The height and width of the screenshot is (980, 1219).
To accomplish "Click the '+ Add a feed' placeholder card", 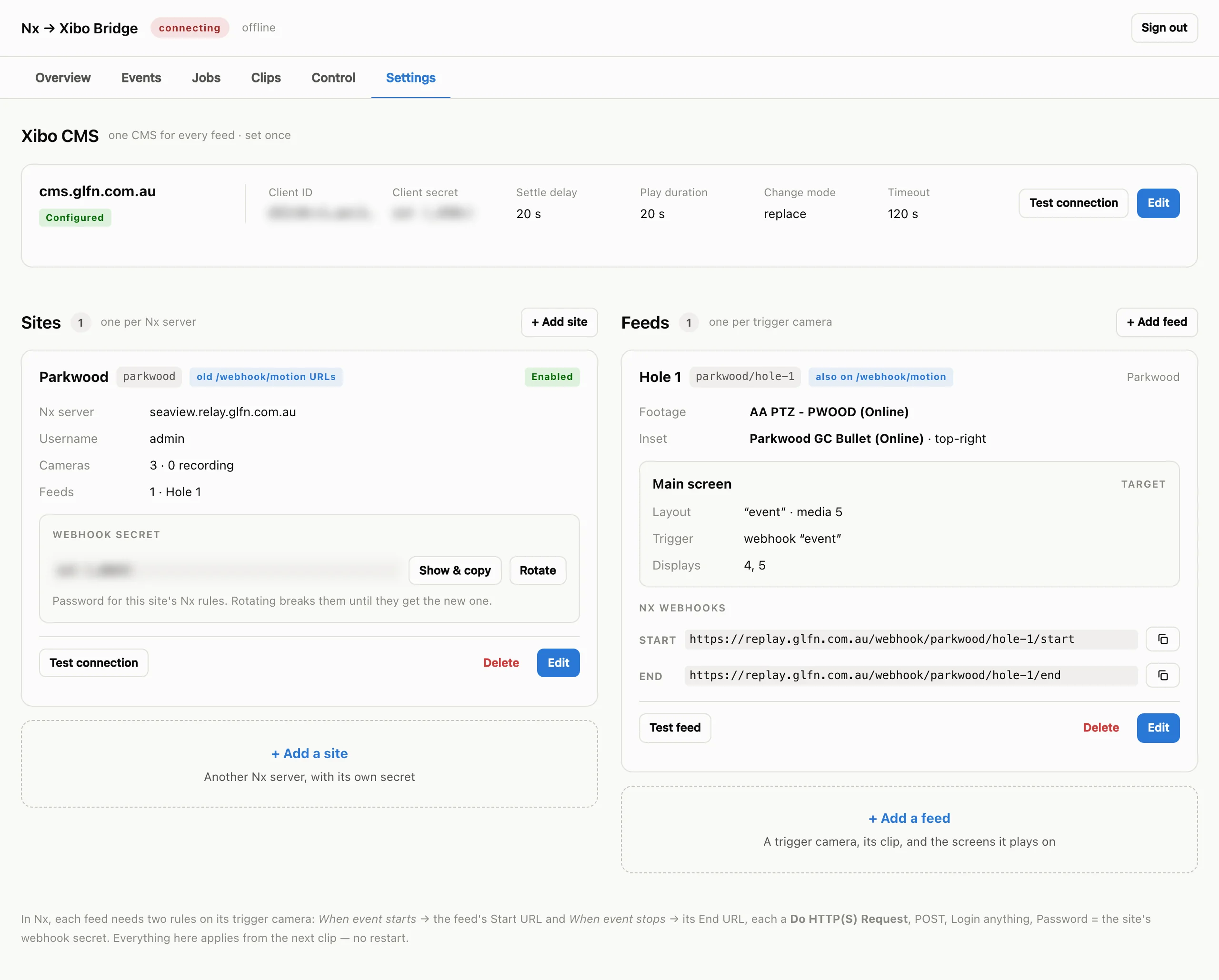I will [909, 829].
